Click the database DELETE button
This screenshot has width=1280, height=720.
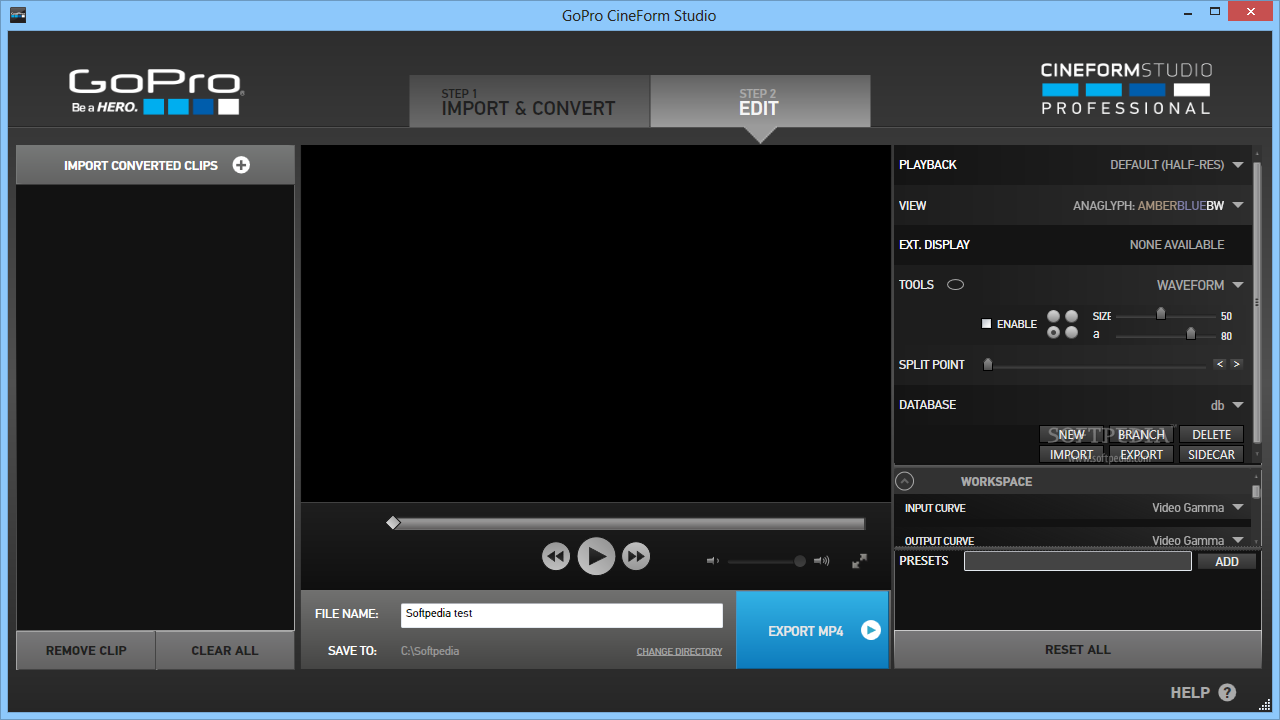[1212, 434]
